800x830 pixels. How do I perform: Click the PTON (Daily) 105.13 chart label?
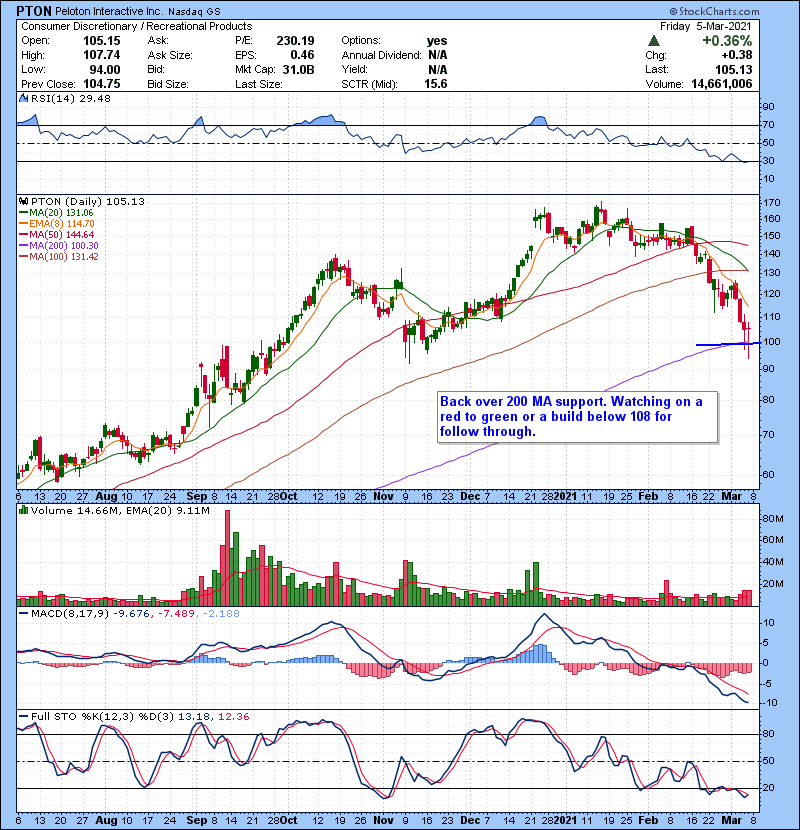point(87,202)
